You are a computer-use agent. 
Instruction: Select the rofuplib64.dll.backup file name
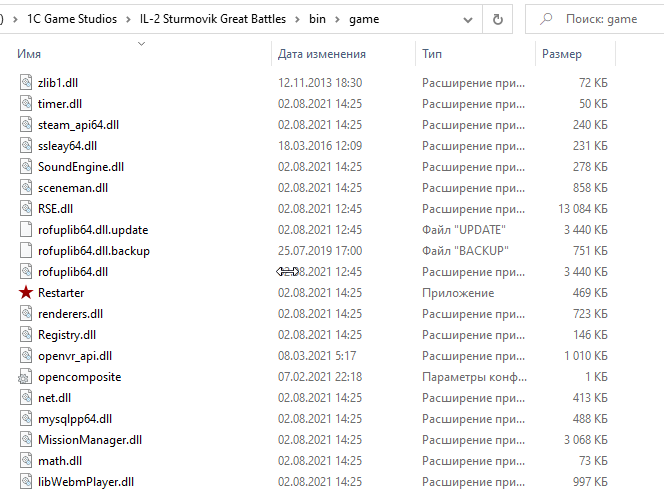click(x=94, y=251)
